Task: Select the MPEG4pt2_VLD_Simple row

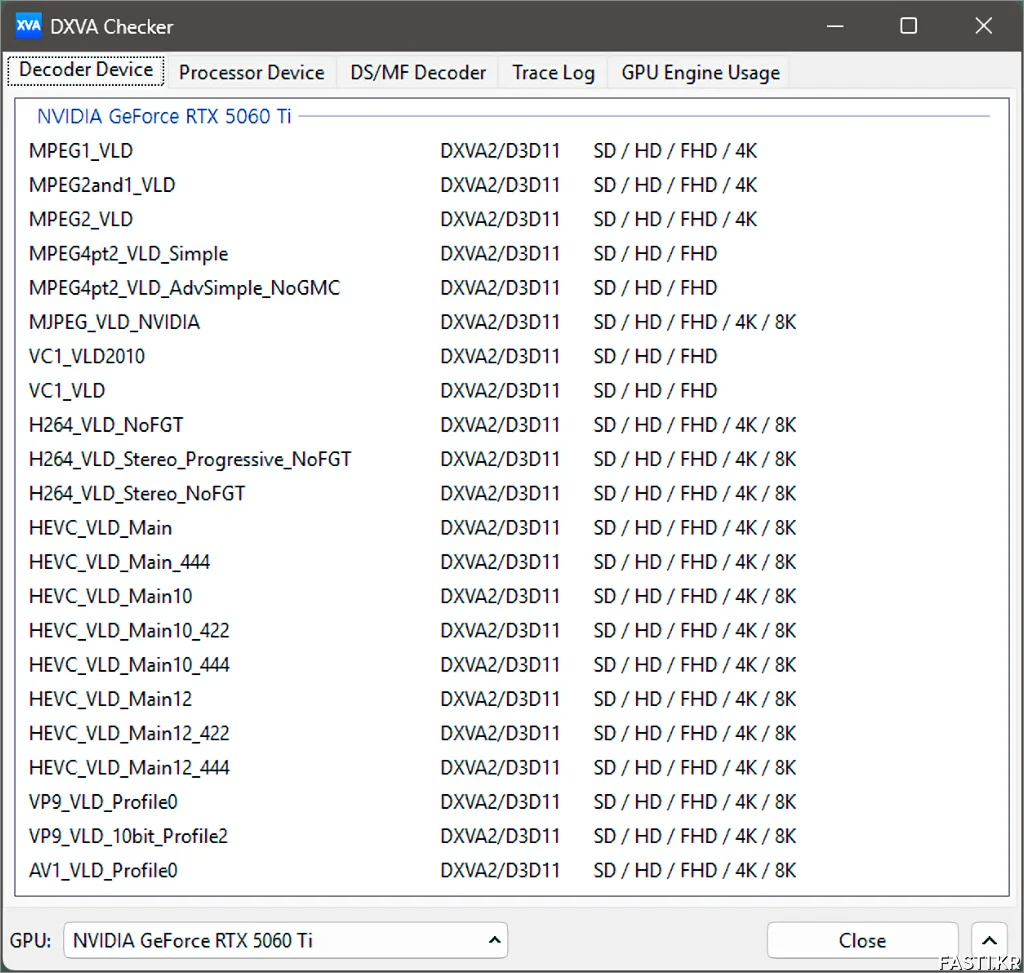Action: click(511, 253)
